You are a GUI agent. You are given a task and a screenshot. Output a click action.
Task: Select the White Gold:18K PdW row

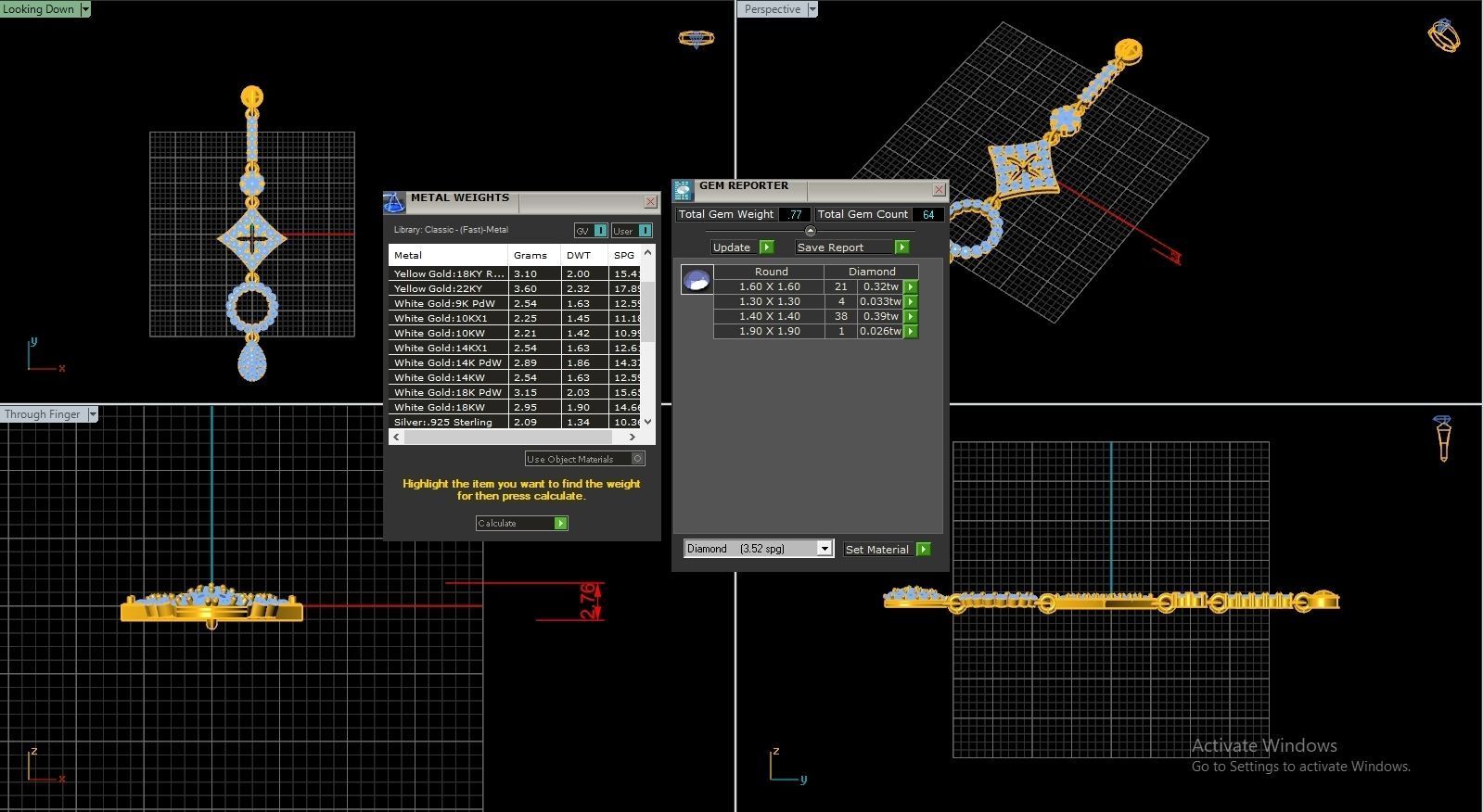[516, 392]
